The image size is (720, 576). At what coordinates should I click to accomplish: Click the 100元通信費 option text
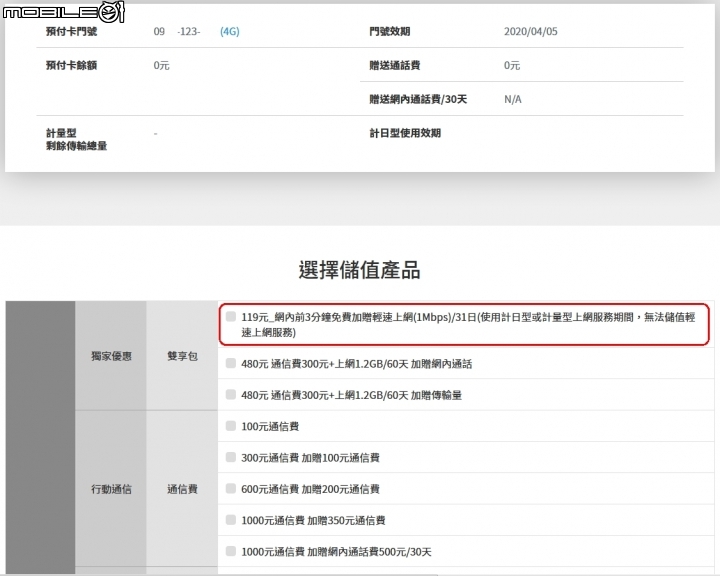point(270,426)
